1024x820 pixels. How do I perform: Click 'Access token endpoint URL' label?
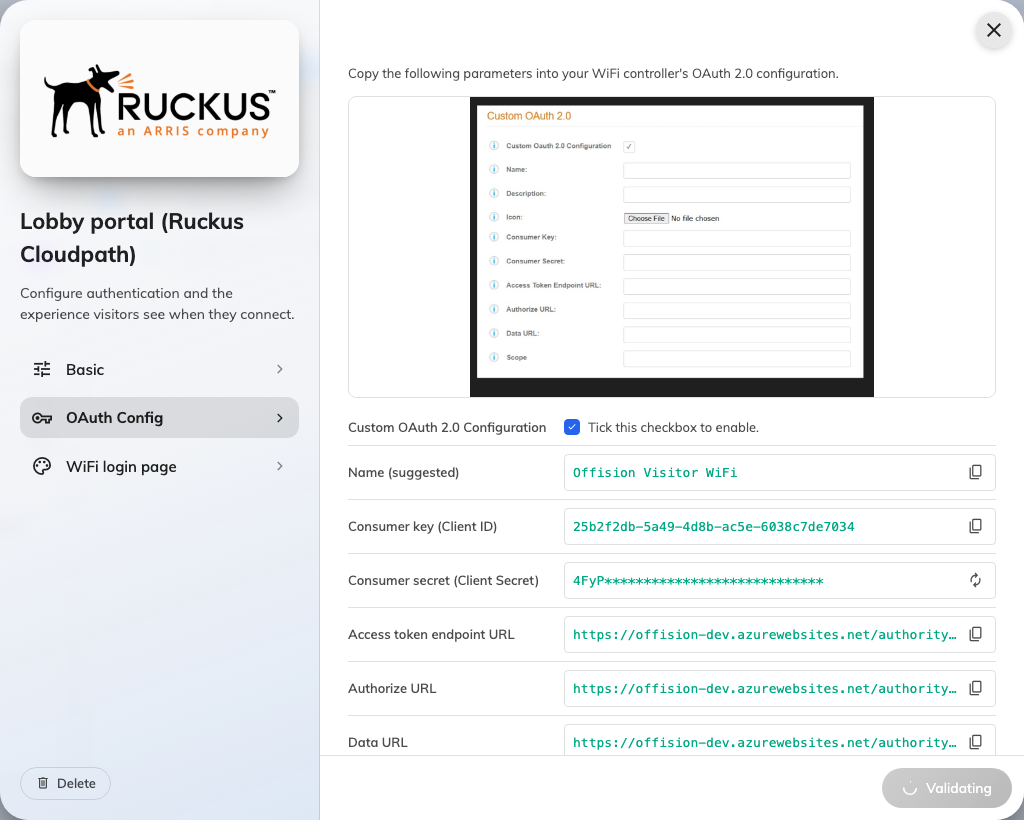(x=431, y=634)
